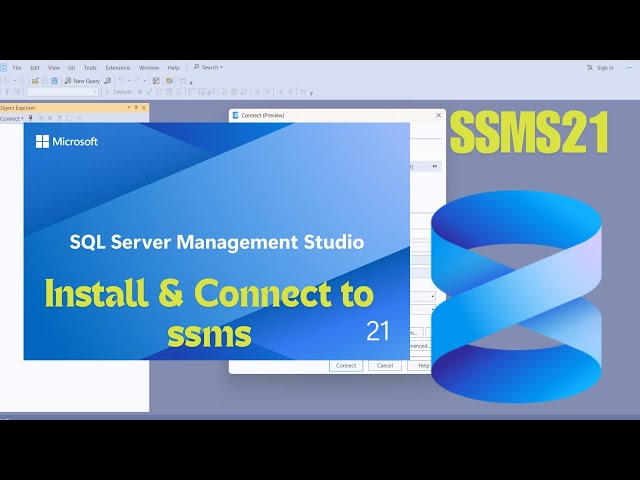Open the Git menu

71,68
